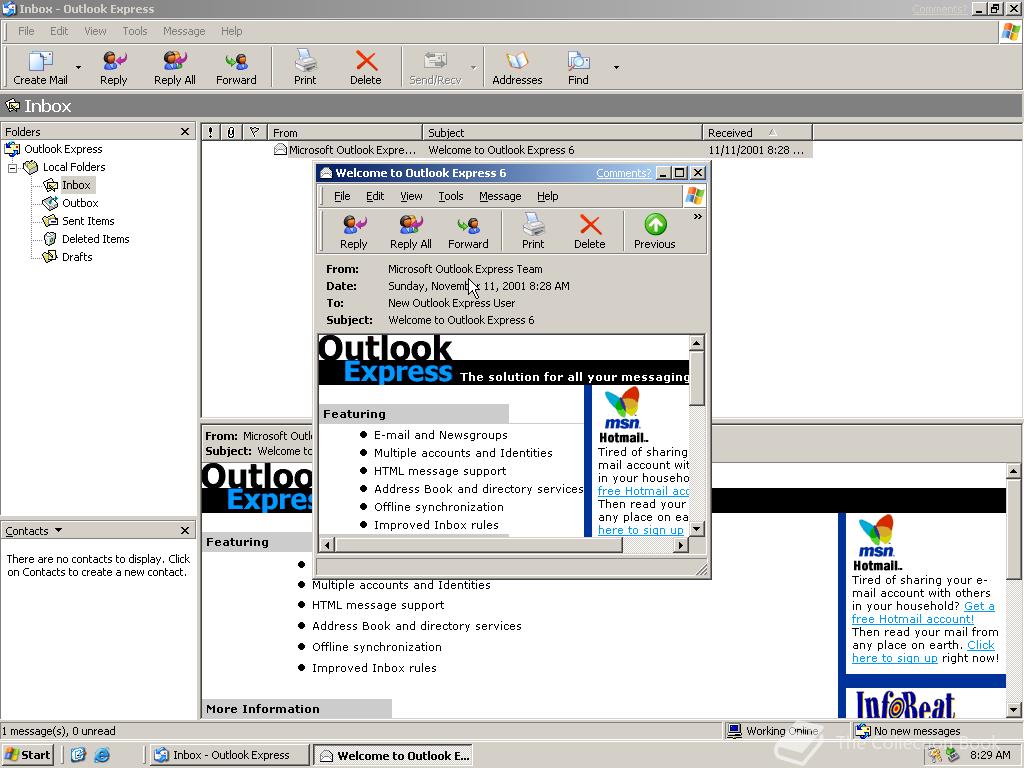Image resolution: width=1024 pixels, height=768 pixels.
Task: Click 'free Hotmail account!' link in preview pane
Action: point(912,619)
